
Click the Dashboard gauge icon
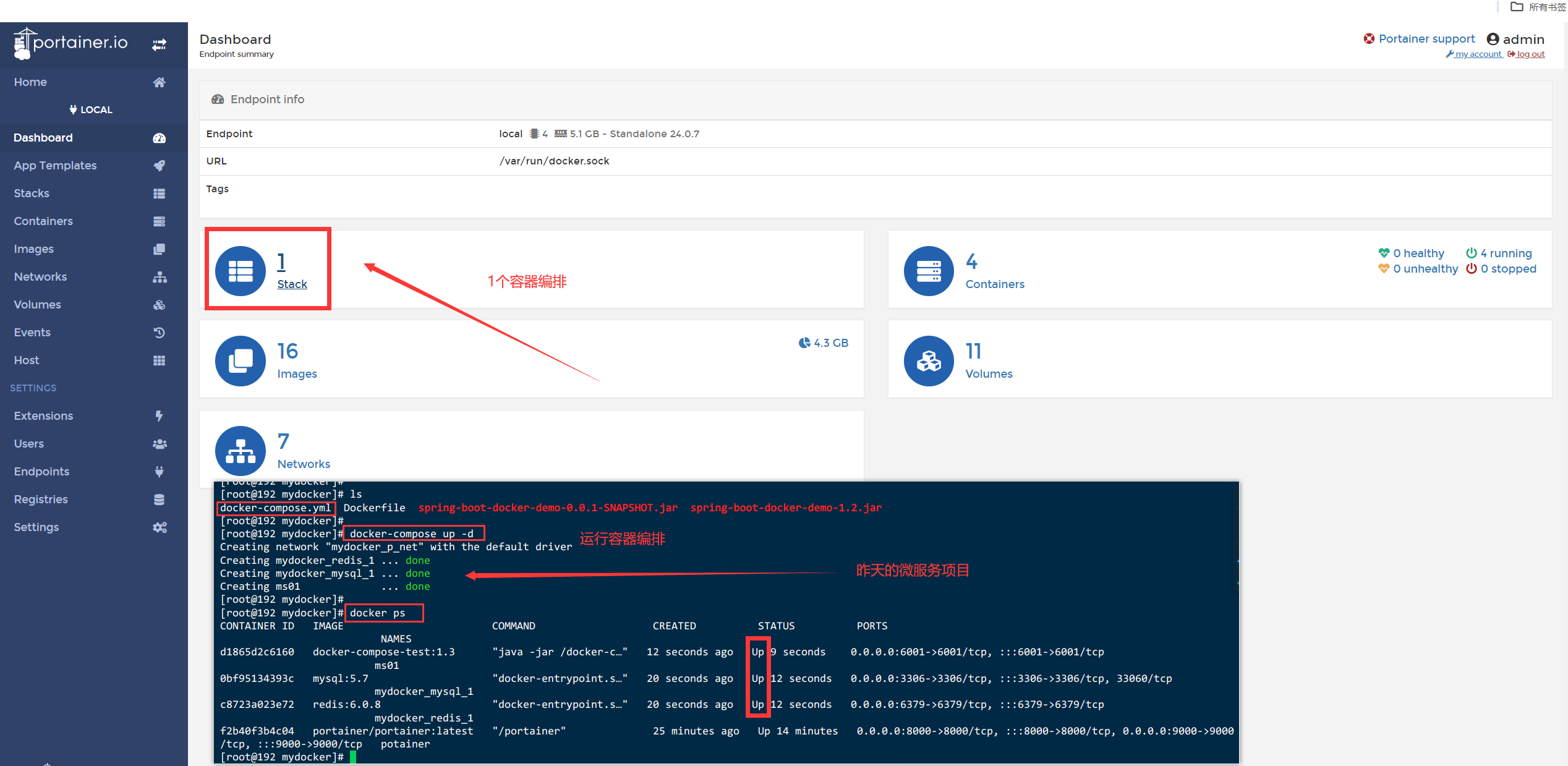(160, 138)
